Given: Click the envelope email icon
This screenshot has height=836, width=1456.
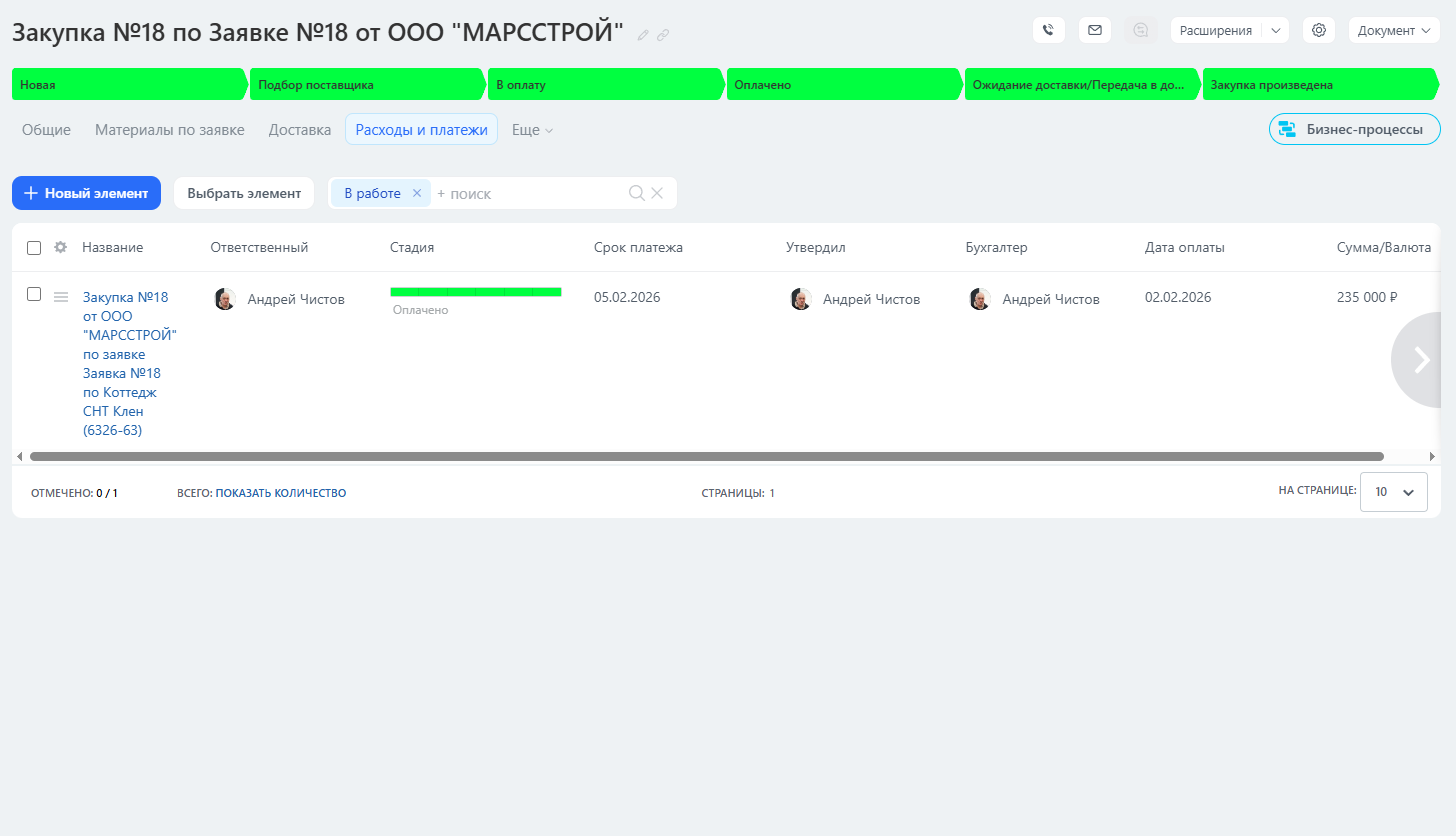Looking at the screenshot, I should pos(1094,30).
